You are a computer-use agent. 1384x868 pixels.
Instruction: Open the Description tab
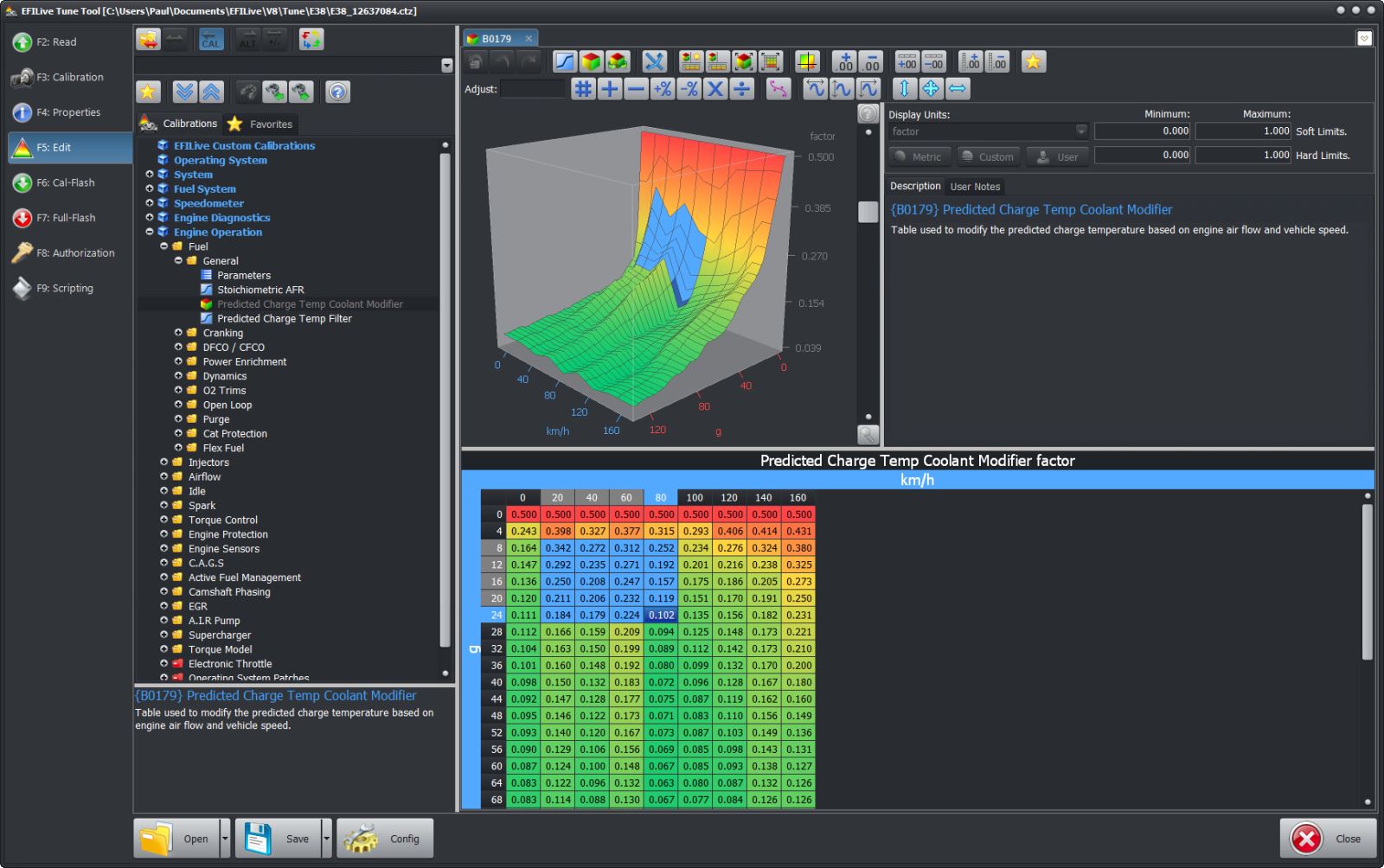pos(915,186)
